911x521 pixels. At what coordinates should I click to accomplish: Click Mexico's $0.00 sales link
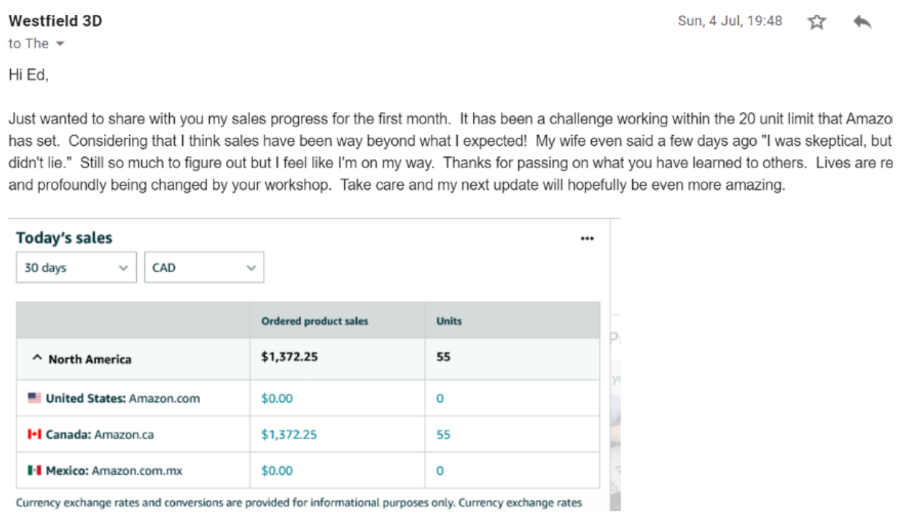coord(277,470)
